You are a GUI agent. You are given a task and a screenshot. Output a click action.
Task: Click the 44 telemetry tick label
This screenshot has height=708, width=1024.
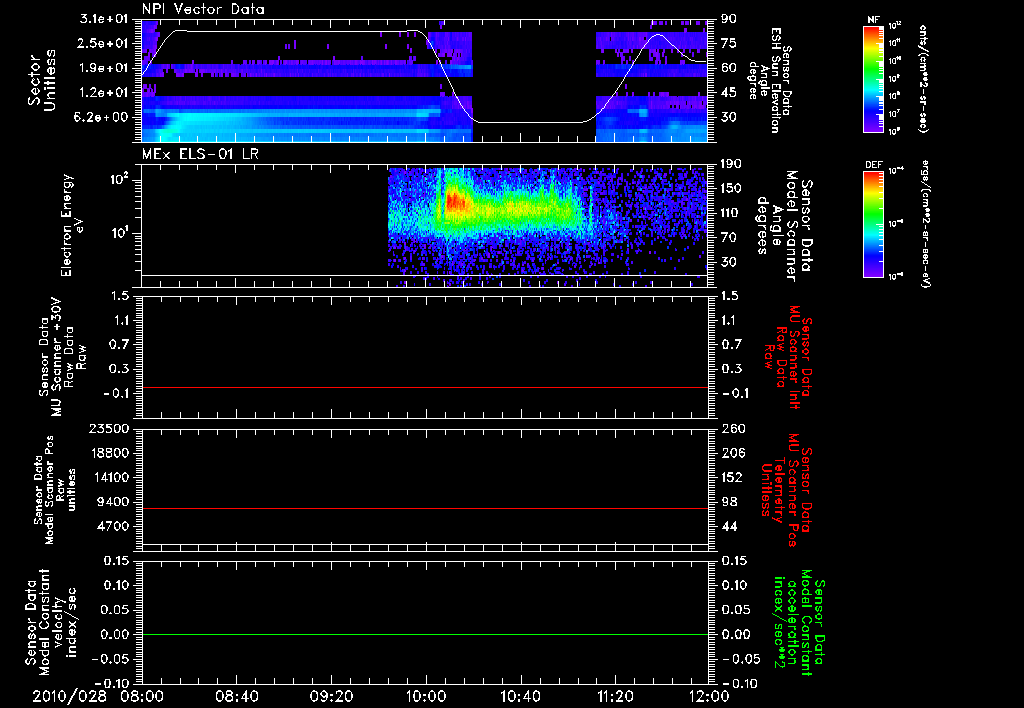click(x=728, y=526)
